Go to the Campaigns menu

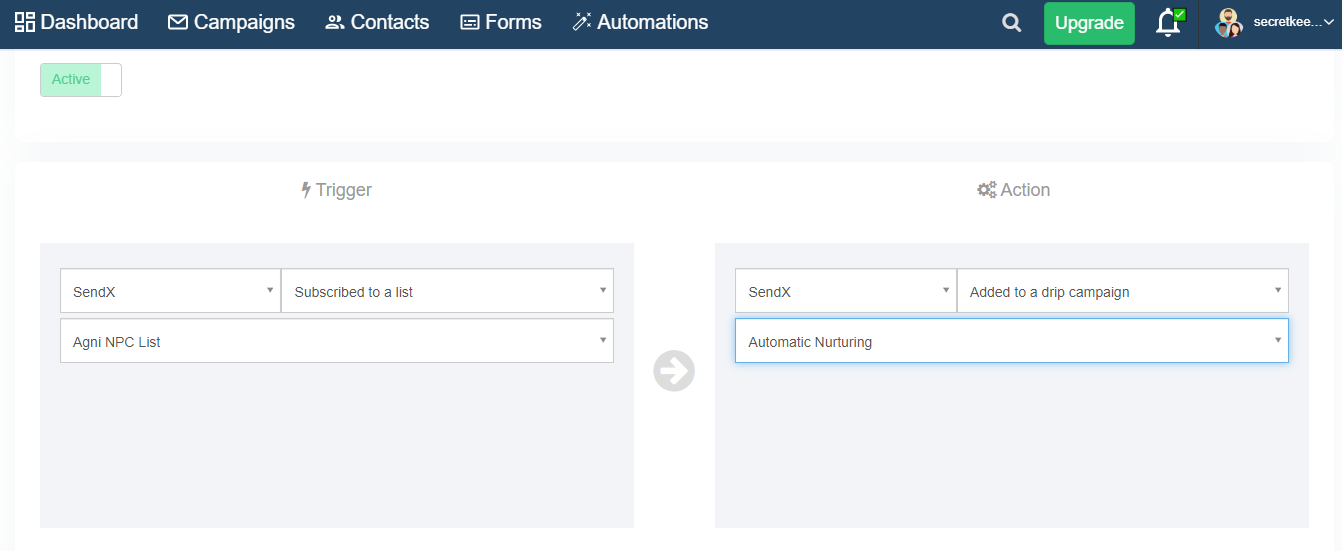244,22
